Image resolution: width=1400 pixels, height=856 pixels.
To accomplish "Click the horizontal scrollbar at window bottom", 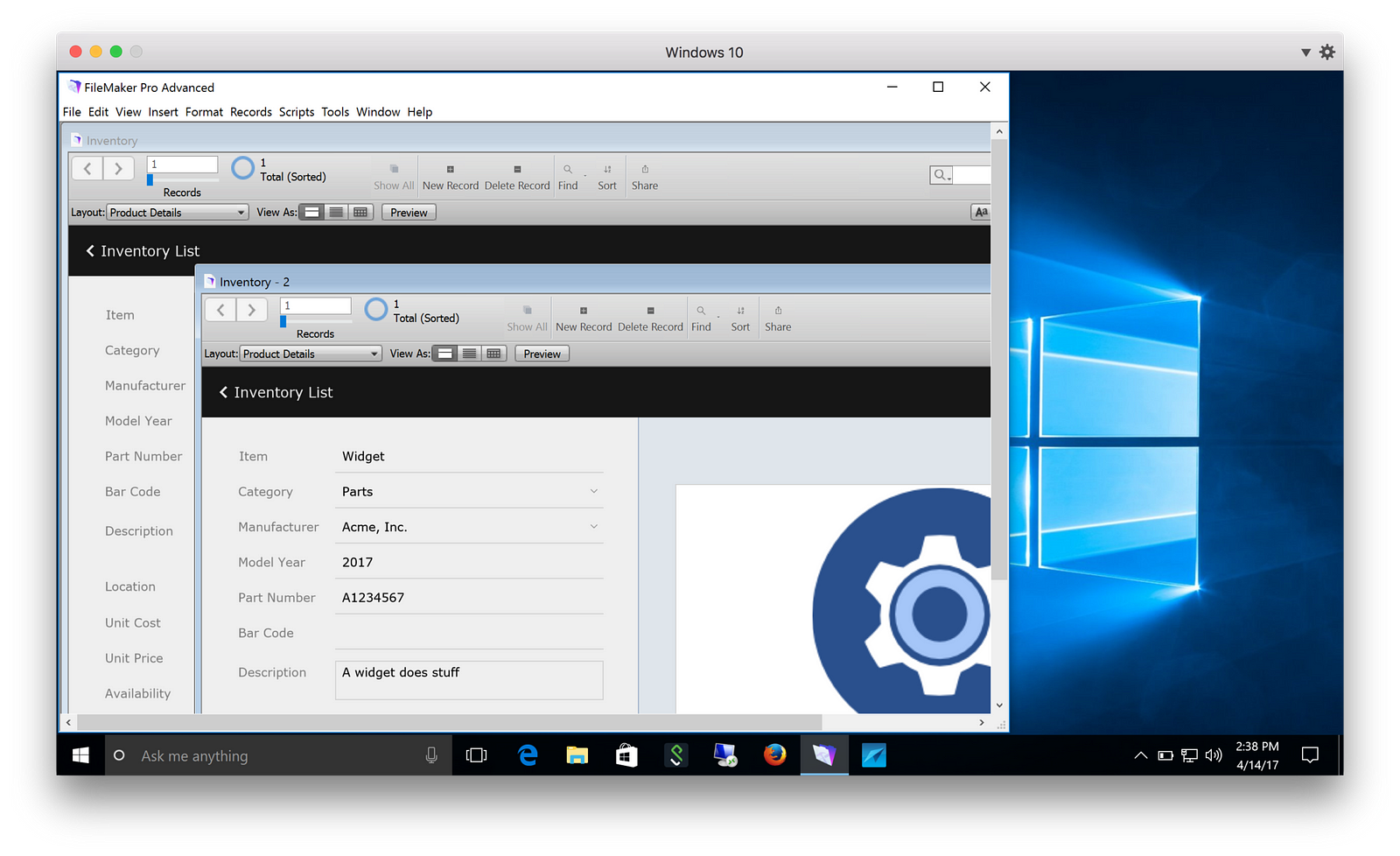I will coord(450,723).
